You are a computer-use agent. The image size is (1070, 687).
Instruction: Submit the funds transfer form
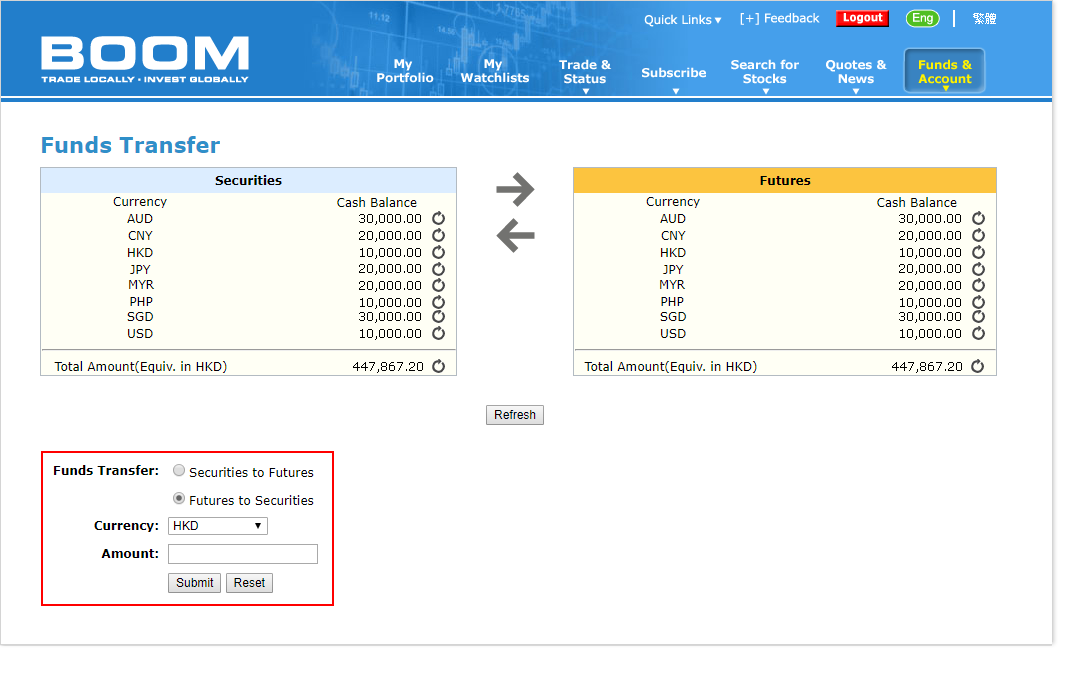click(194, 583)
